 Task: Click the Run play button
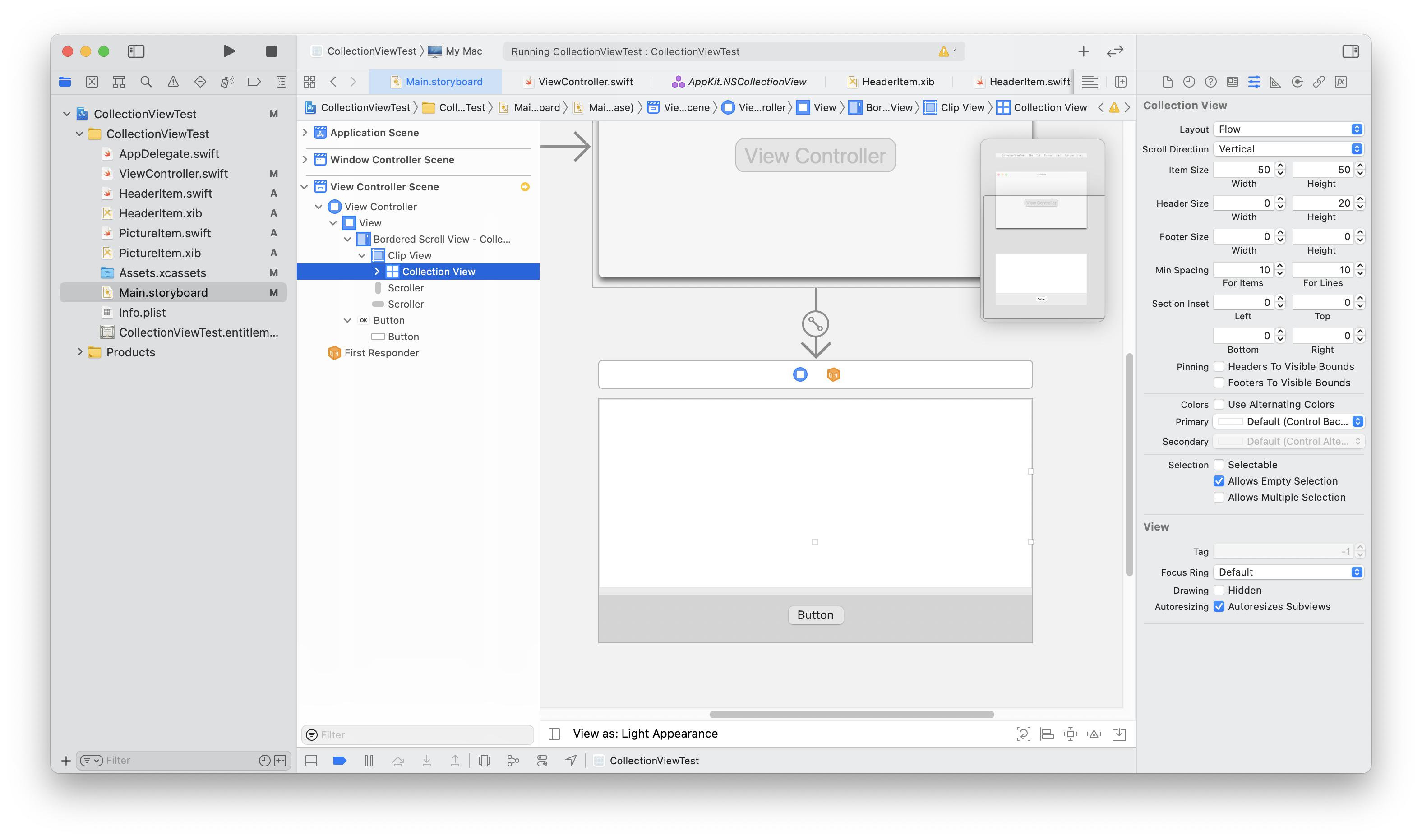[229, 51]
